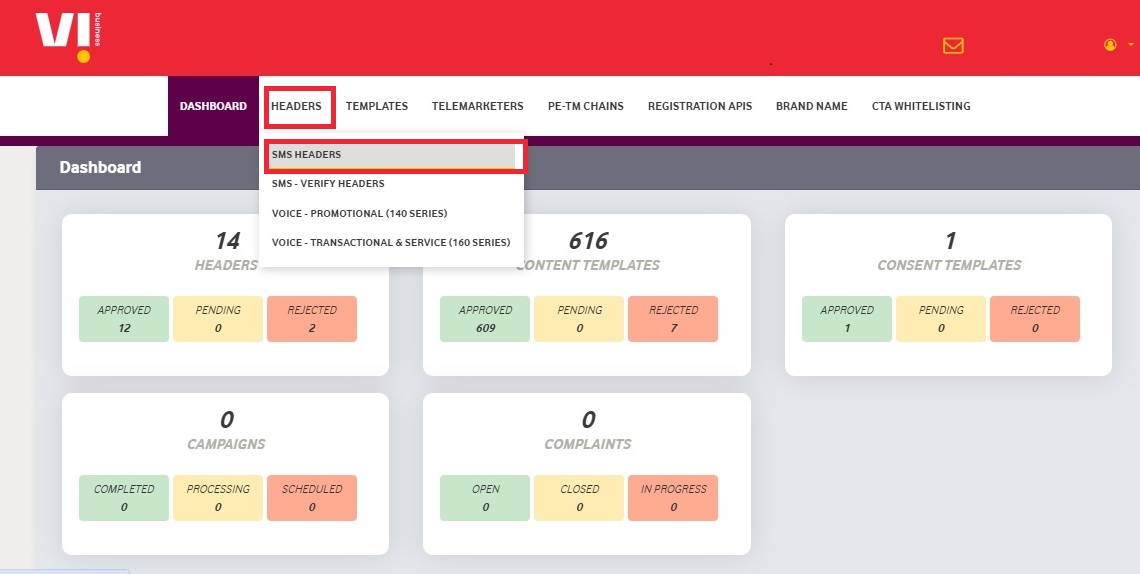1140x574 pixels.
Task: Open the Headers menu
Action: tap(297, 106)
